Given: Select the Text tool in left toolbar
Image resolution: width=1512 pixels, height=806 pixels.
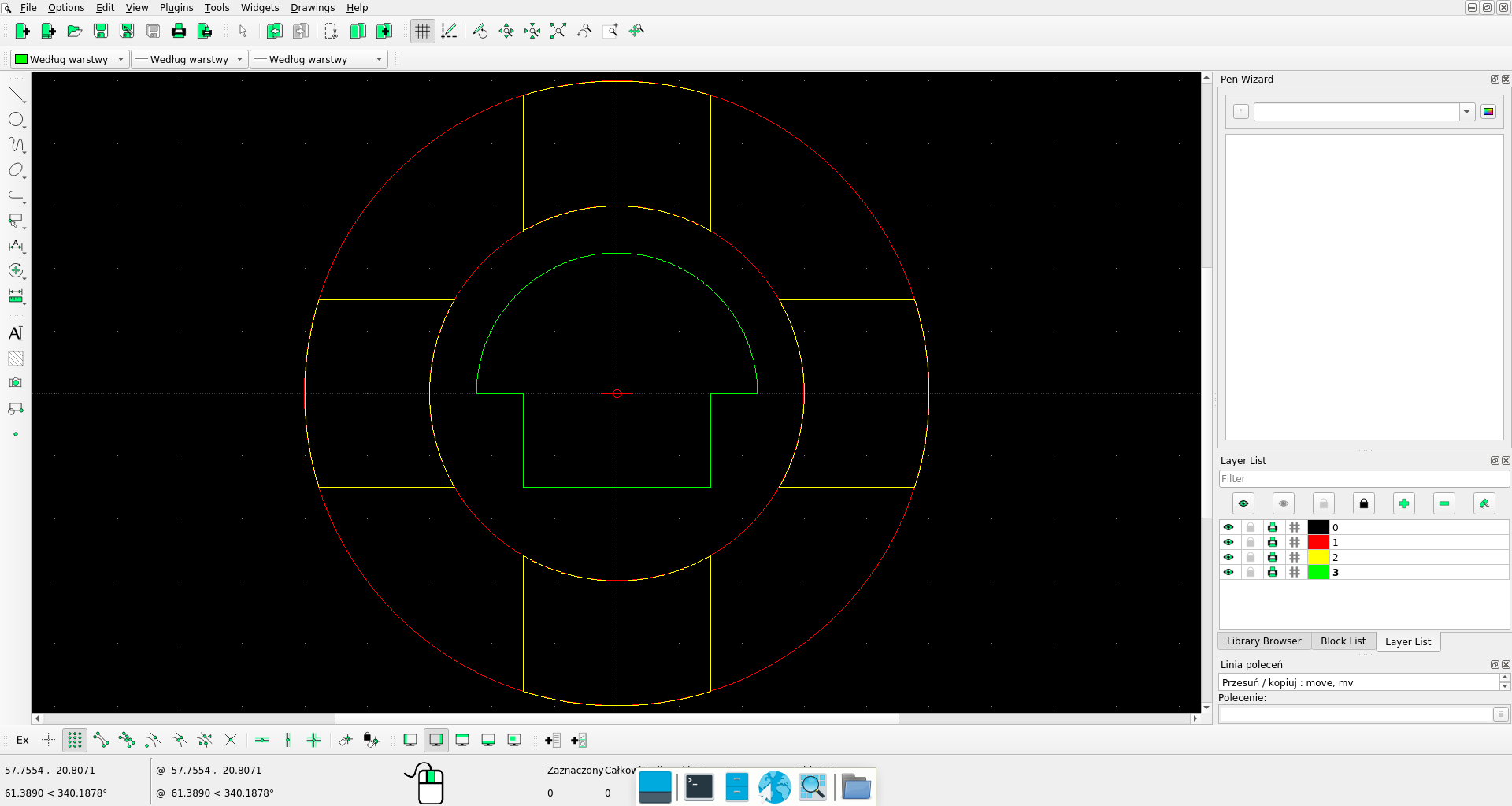Looking at the screenshot, I should (x=16, y=333).
